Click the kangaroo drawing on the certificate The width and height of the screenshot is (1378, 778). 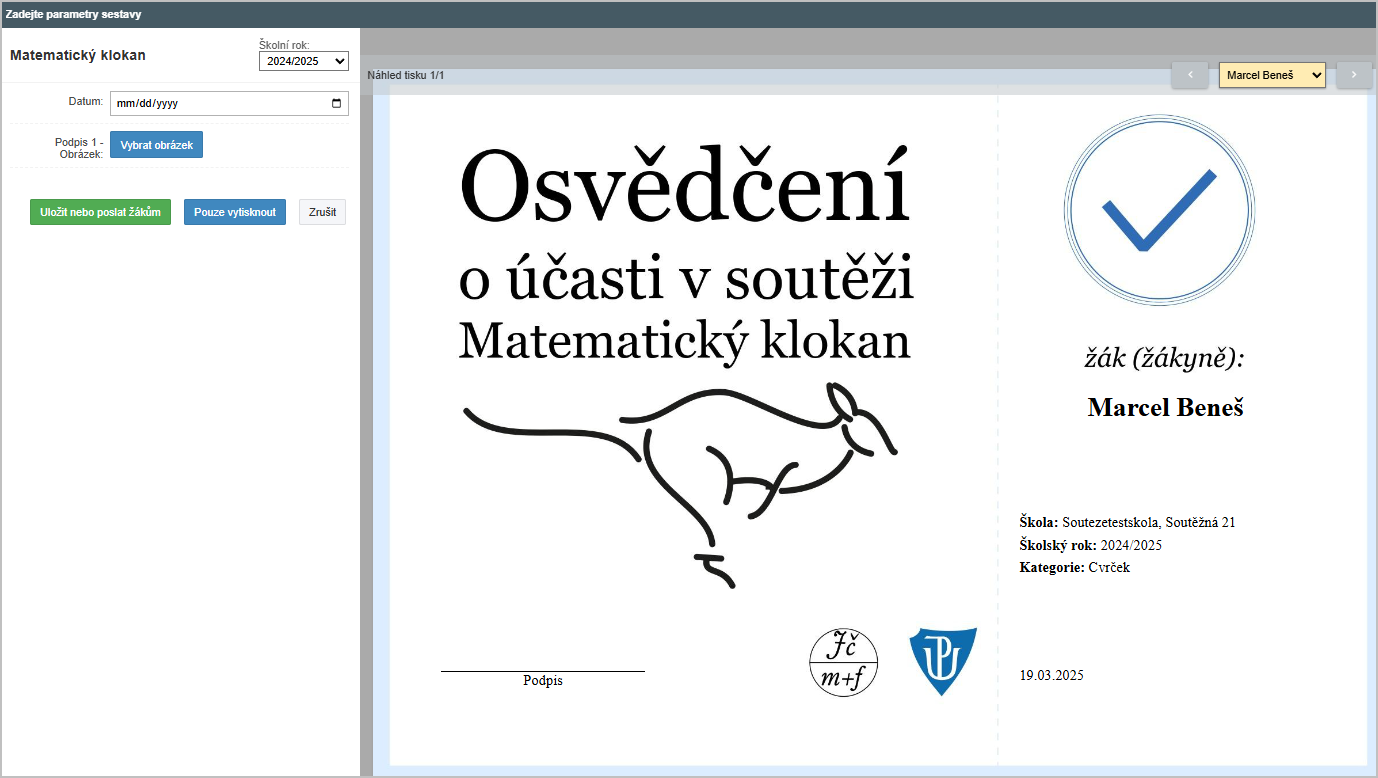[x=680, y=484]
